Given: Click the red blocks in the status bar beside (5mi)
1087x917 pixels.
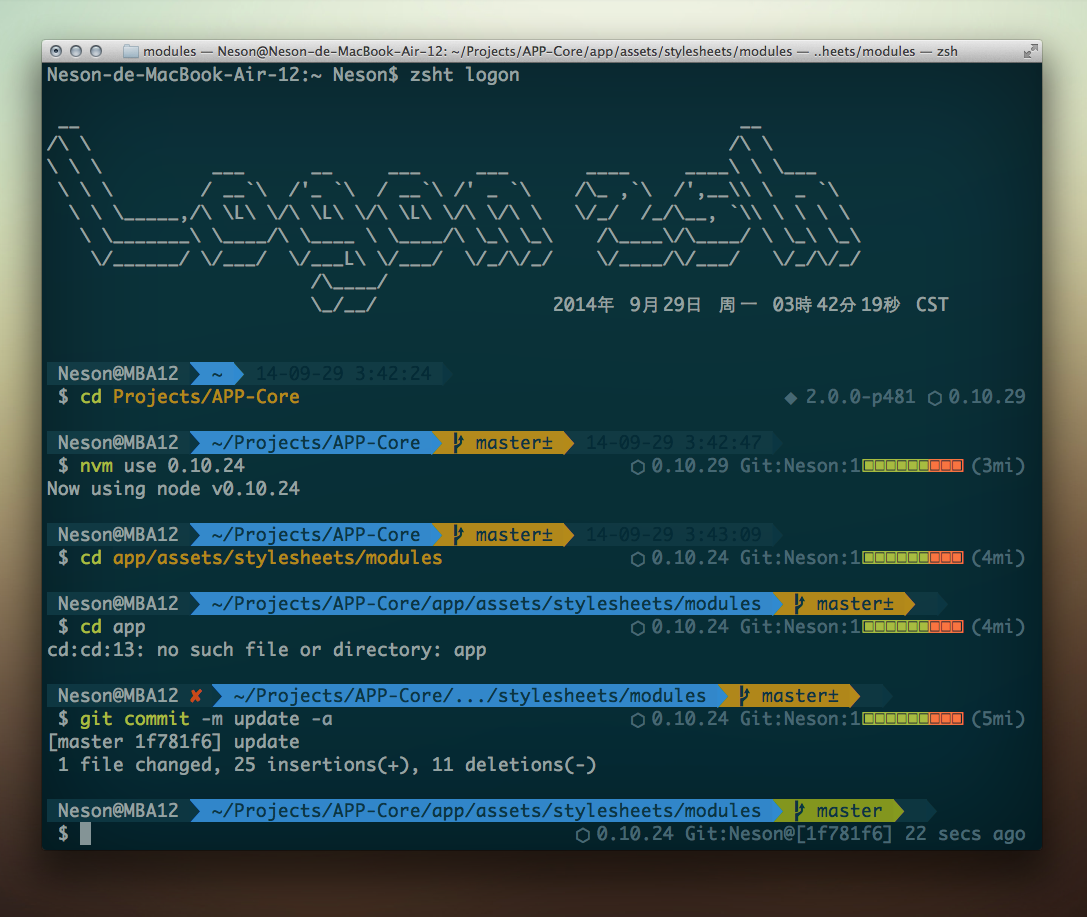Looking at the screenshot, I should click(x=946, y=719).
